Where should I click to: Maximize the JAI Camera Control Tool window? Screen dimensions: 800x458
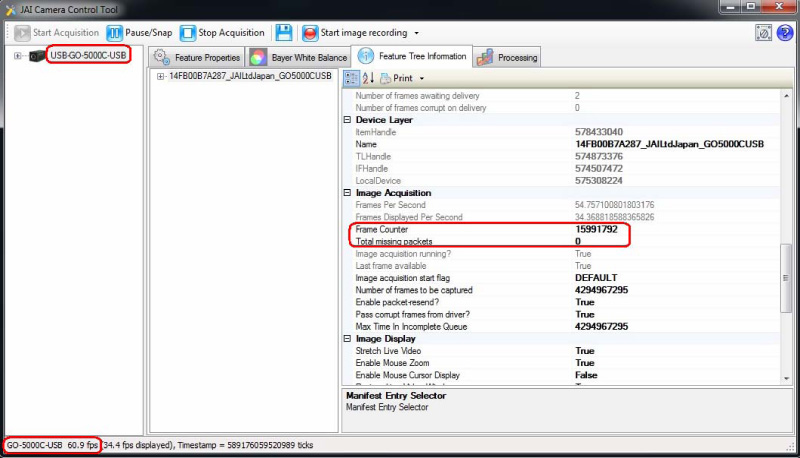point(751,7)
